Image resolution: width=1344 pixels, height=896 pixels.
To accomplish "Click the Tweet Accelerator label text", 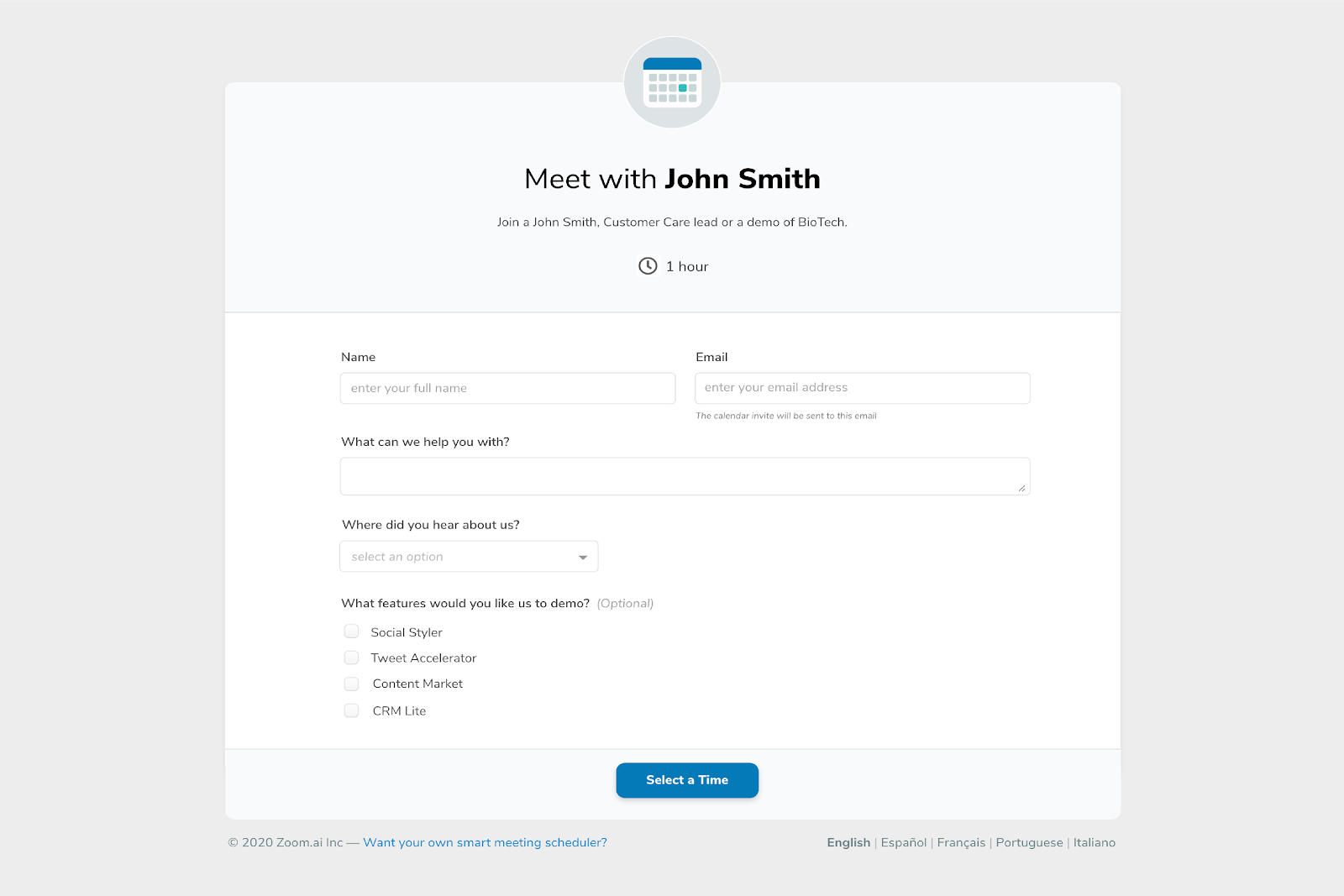I will click(x=423, y=658).
